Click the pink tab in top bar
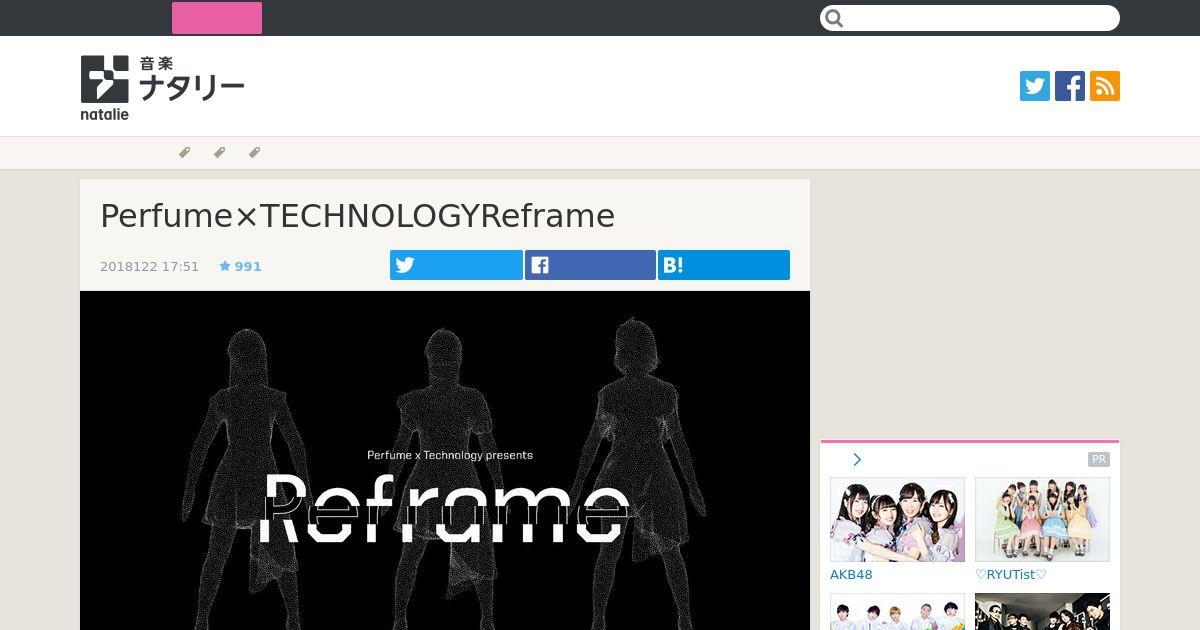 pos(217,18)
